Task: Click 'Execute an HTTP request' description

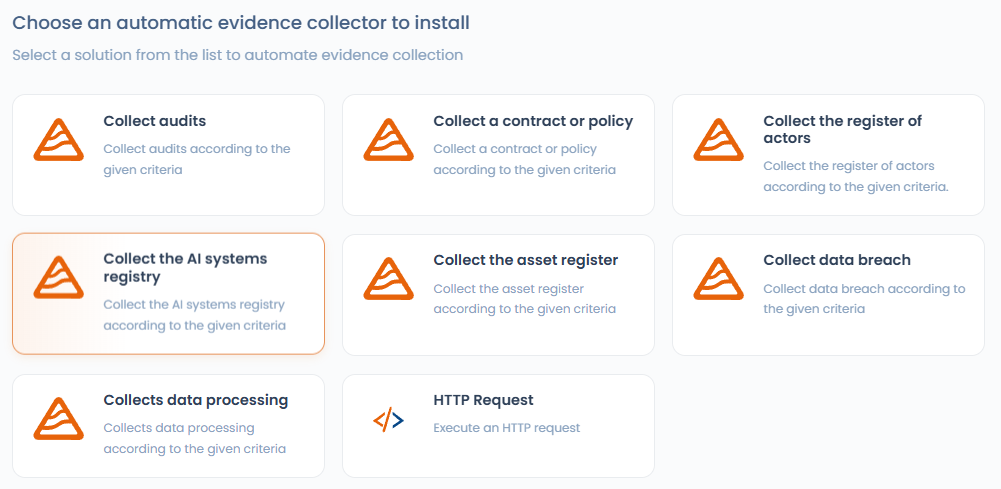Action: click(x=506, y=428)
